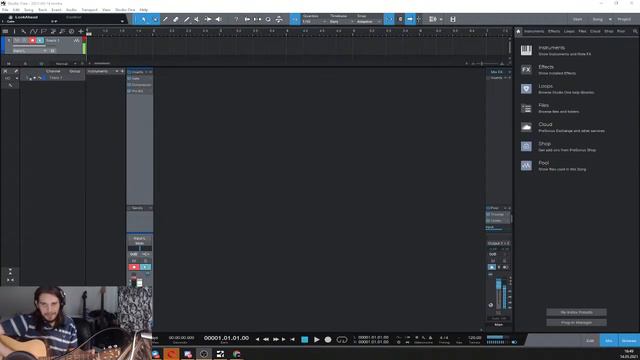The height and width of the screenshot is (360, 640).
Task: Open the track Inspector (i) icon
Action: [14, 31]
